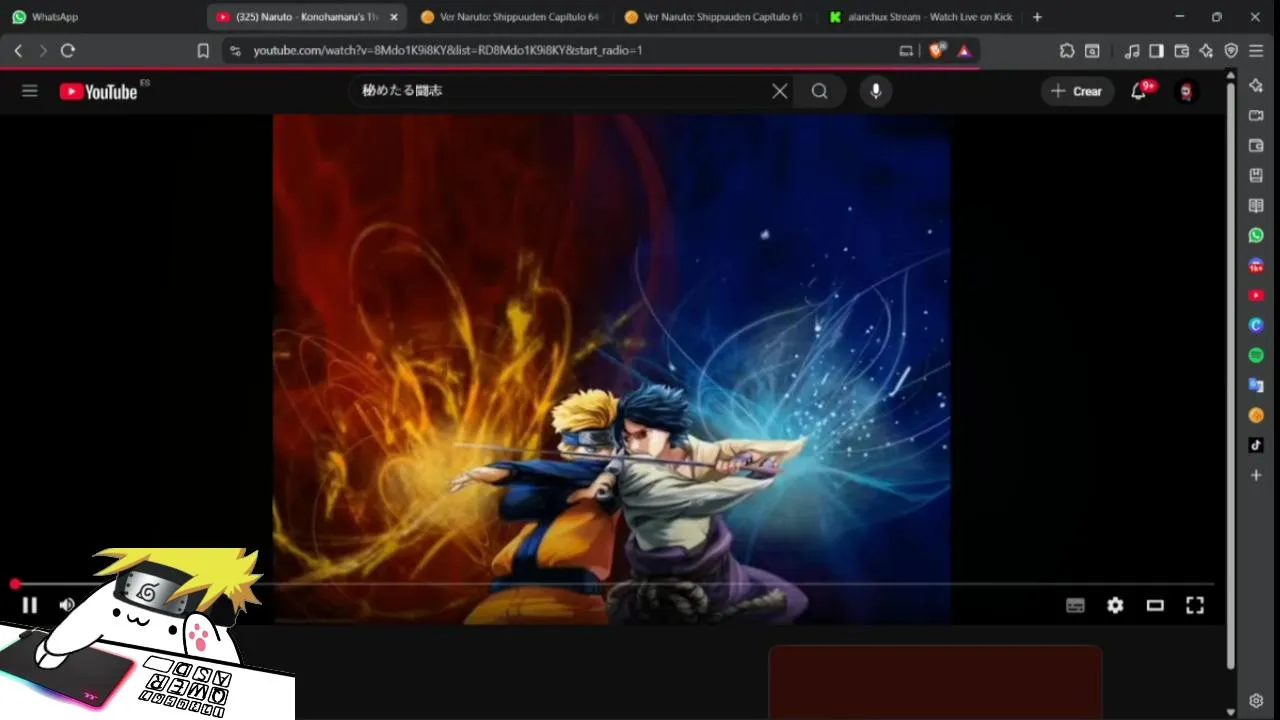Open the Brave Shields lion icon

point(937,50)
